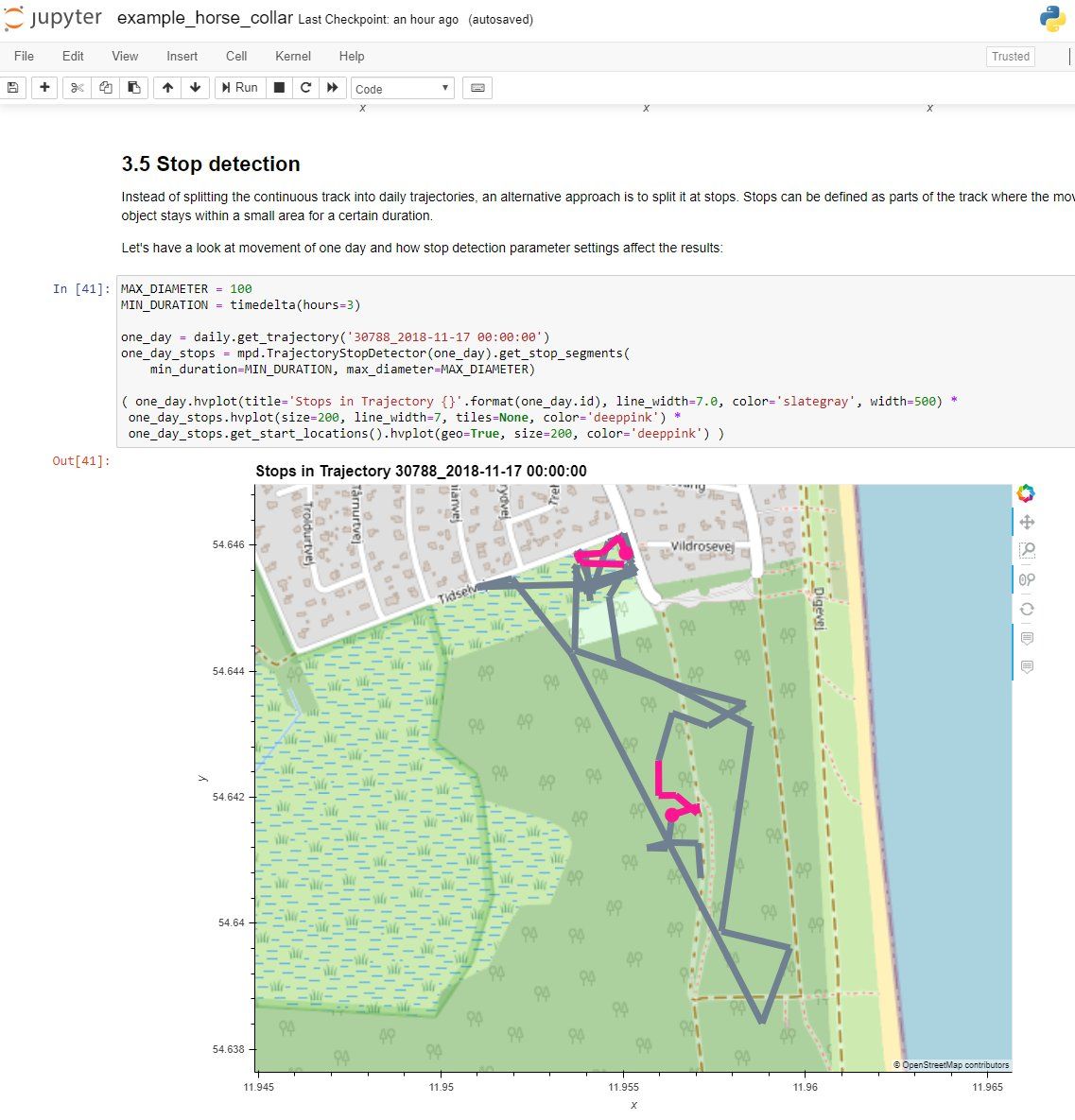Open the command palette keyboard icon
The width and height of the screenshot is (1075, 1120).
pos(477,88)
